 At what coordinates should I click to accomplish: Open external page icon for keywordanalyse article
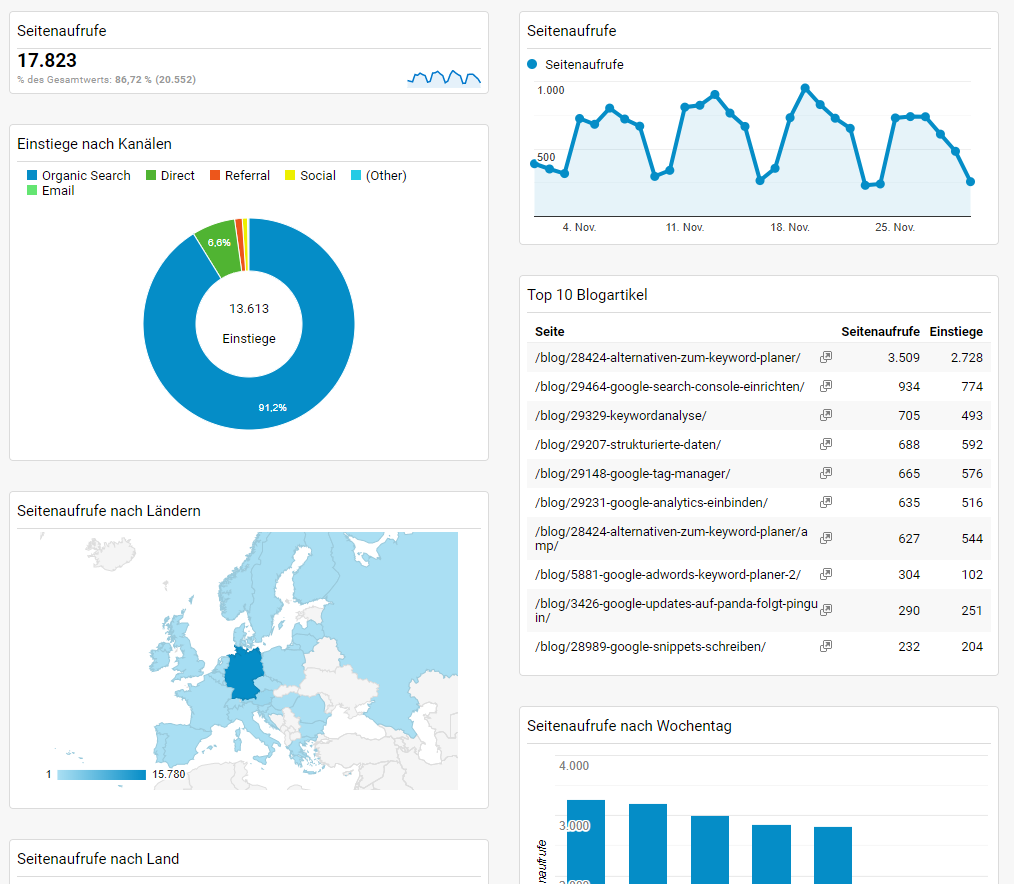tap(825, 415)
